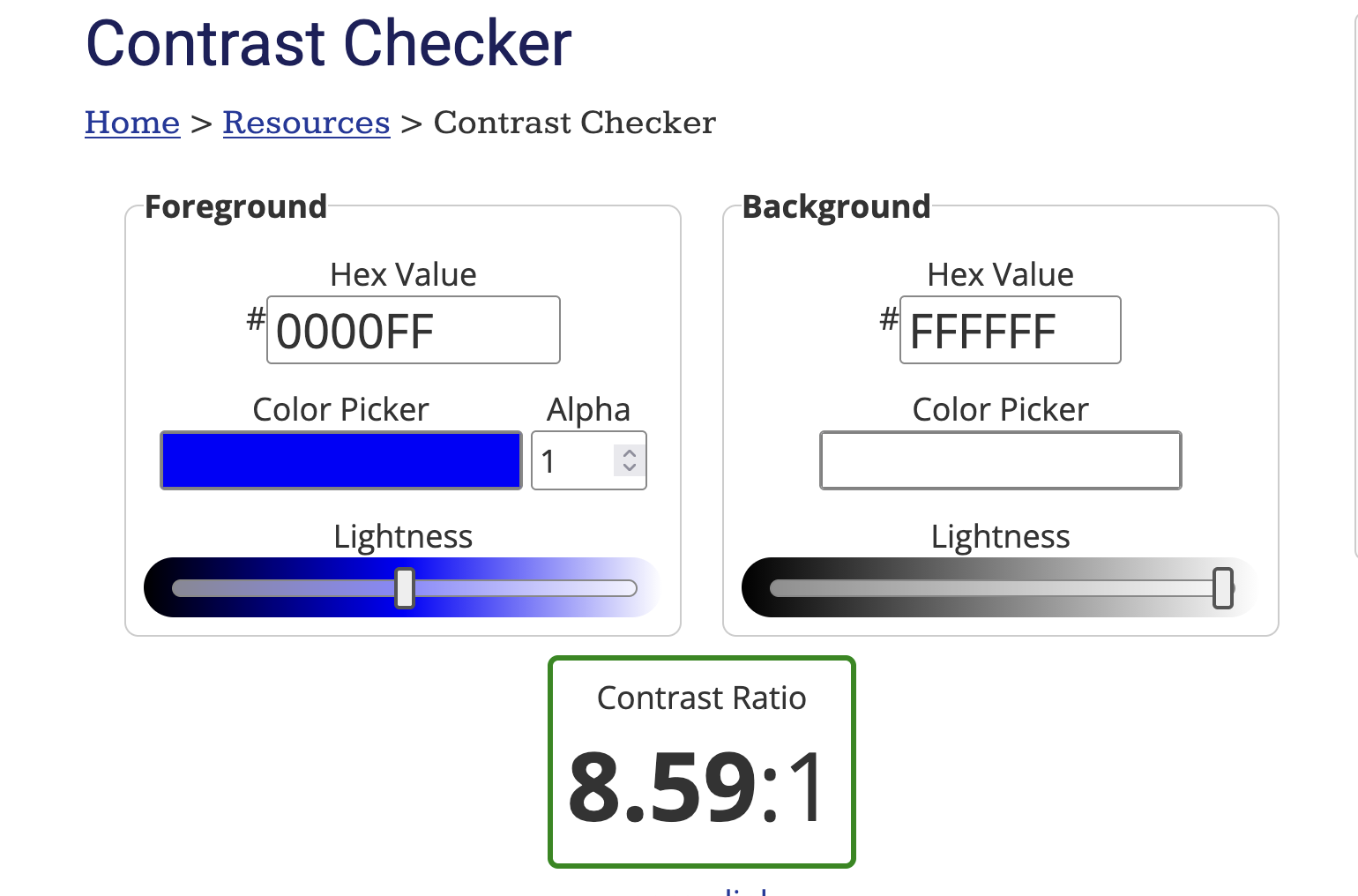The image size is (1358, 896).
Task: Click inside the Alpha number field
Action: 571,460
